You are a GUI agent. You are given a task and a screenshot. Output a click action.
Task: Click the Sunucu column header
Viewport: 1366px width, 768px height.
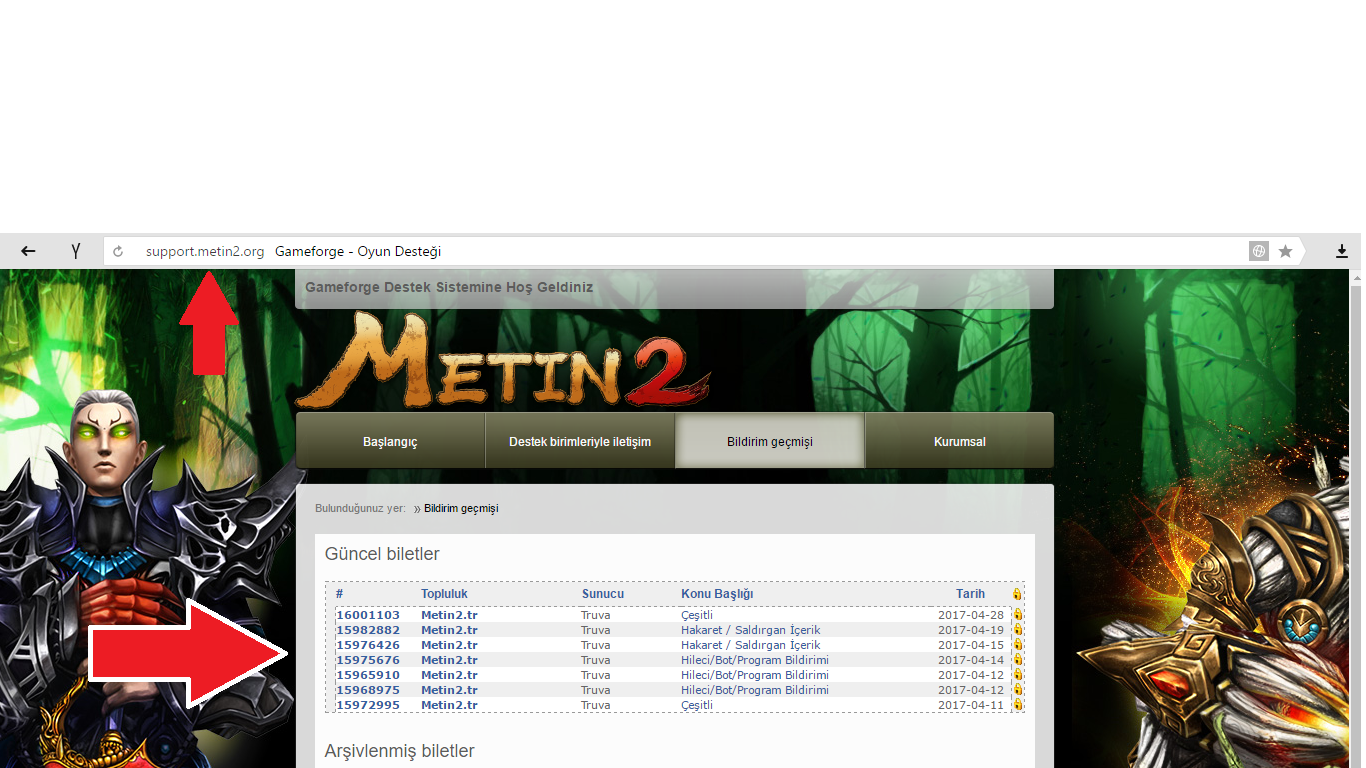(603, 594)
